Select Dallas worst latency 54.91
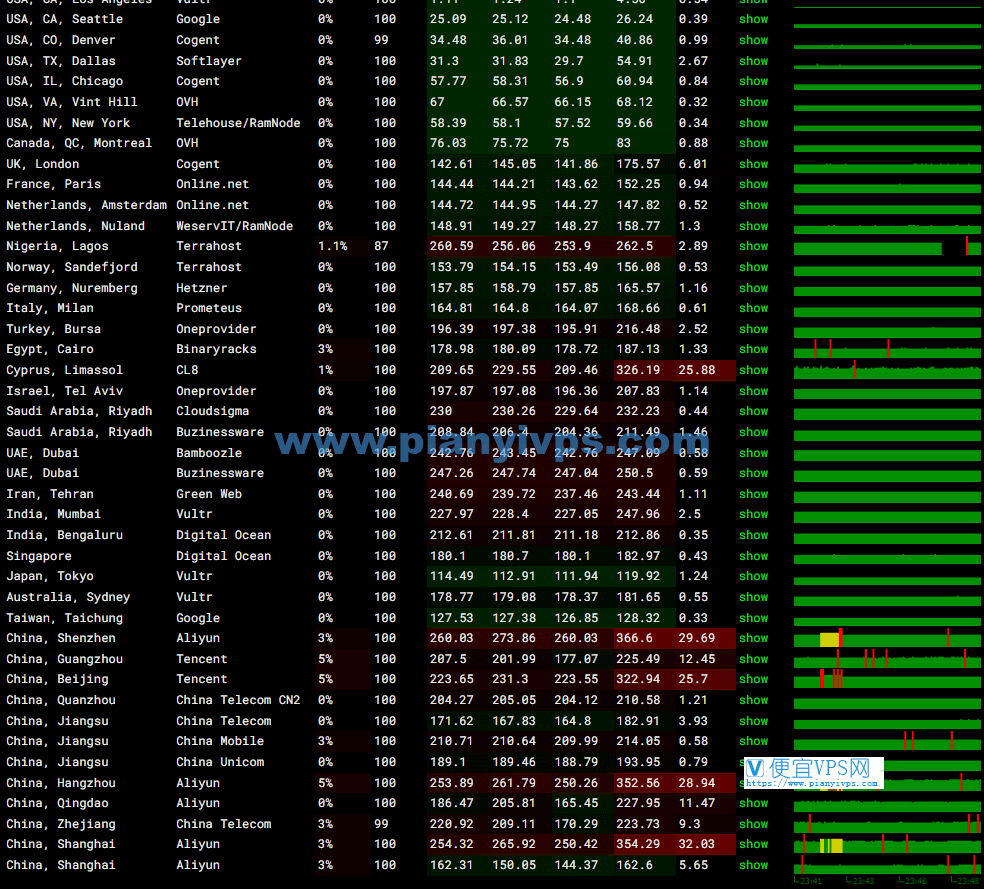 634,61
